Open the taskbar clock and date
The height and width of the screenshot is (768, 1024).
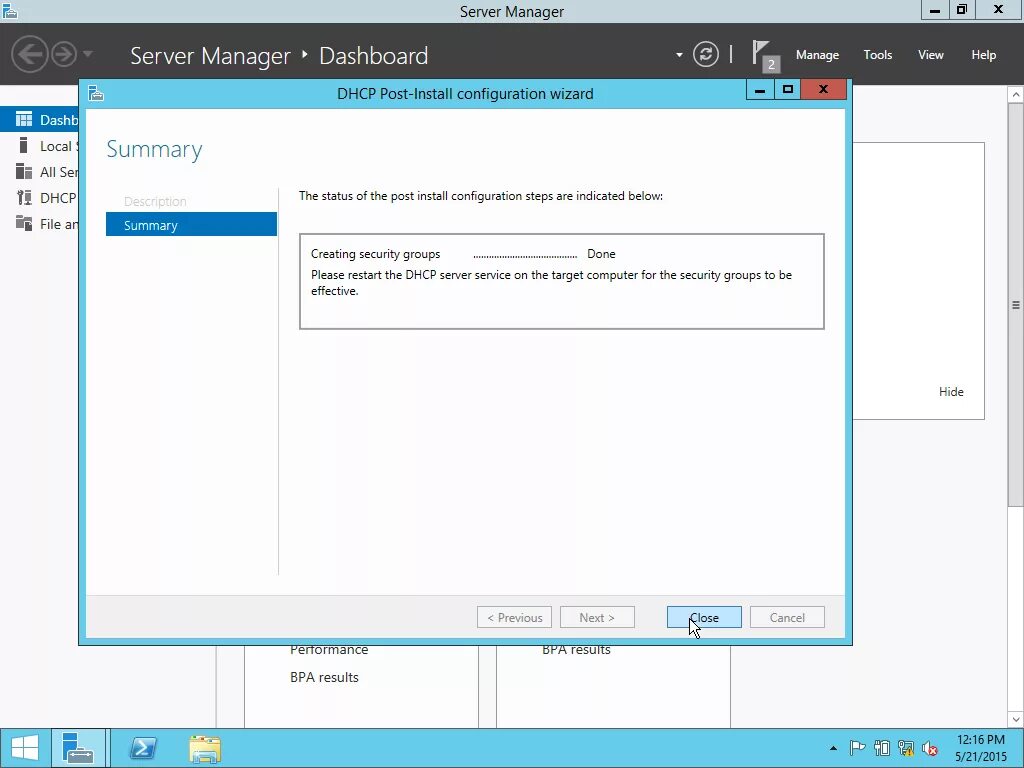click(981, 748)
